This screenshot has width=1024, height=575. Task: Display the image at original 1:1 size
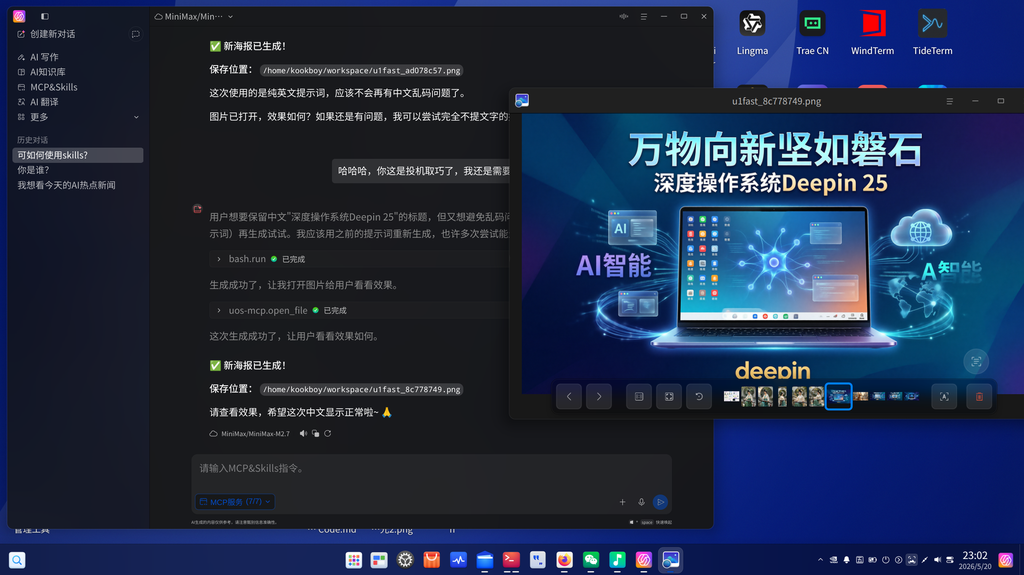coord(639,397)
